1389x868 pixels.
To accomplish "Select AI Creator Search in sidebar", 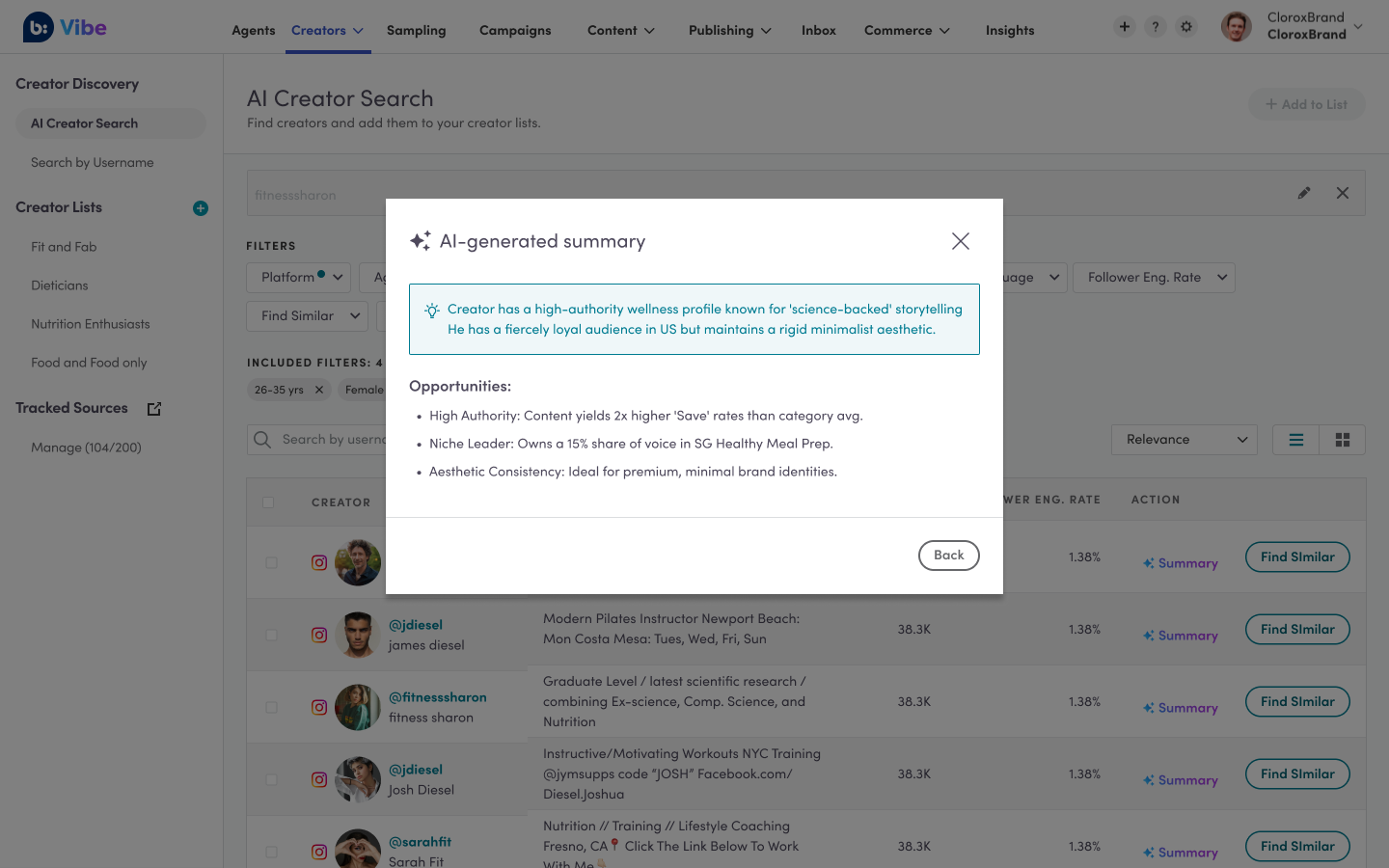I will 111,123.
